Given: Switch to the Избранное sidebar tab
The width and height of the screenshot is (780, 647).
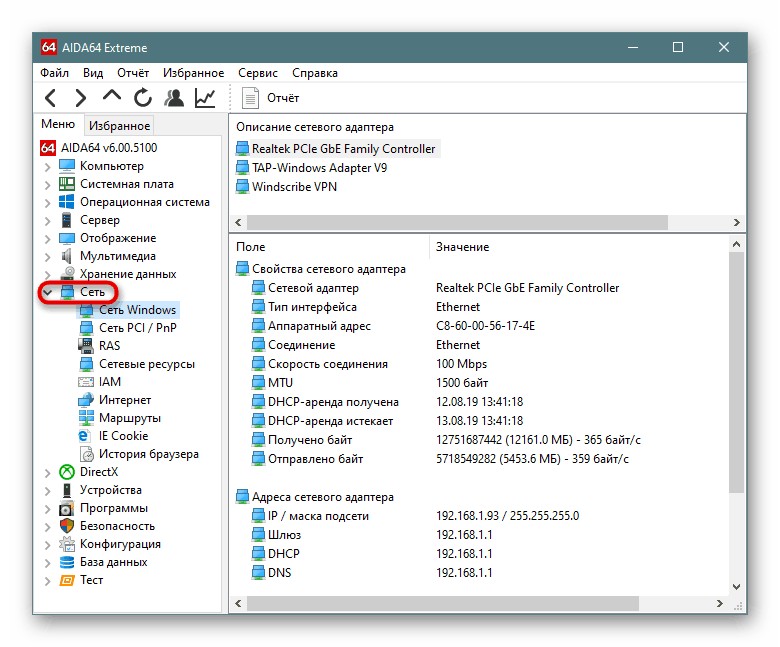Looking at the screenshot, I should coord(119,125).
